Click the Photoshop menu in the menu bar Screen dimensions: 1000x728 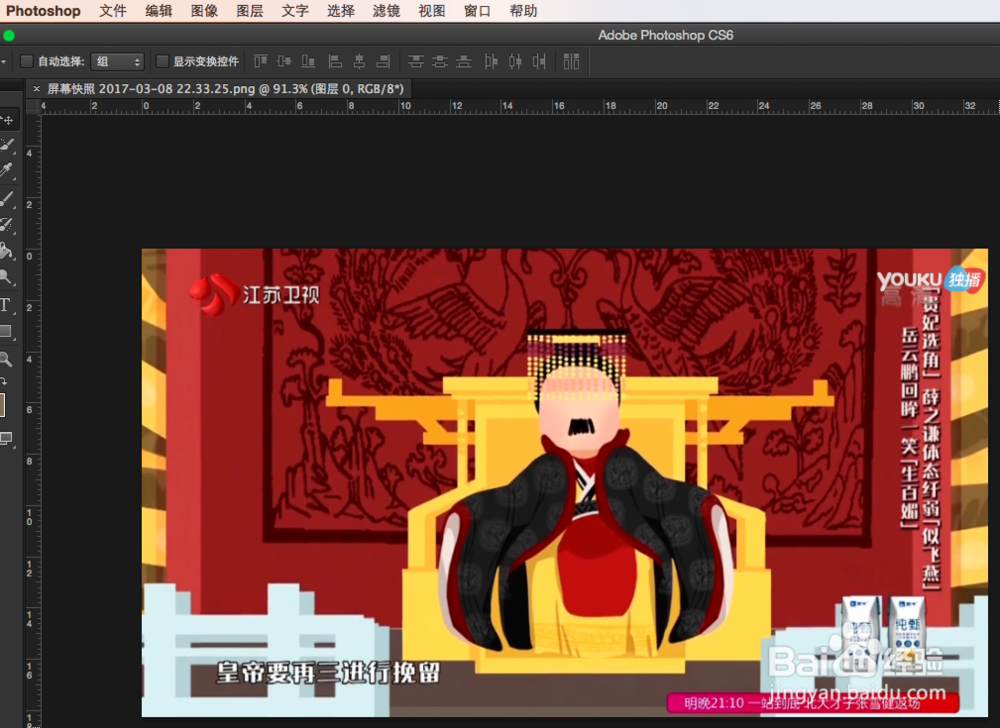point(43,11)
